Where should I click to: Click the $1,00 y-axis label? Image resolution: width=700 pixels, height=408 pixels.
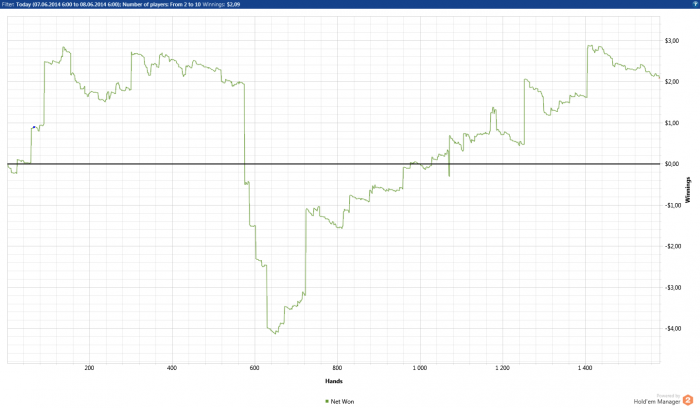tap(672, 123)
